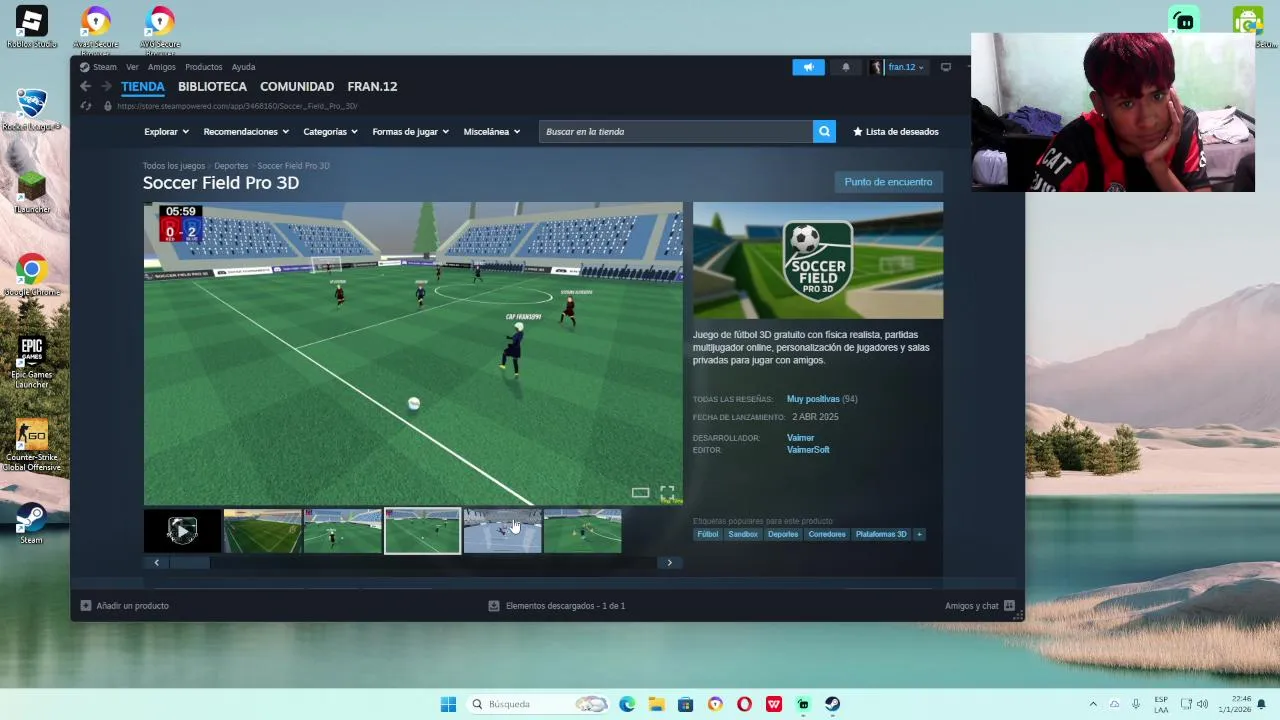This screenshot has width=1280, height=720.
Task: Expand the Formas de jugar dropdown
Action: coord(410,131)
